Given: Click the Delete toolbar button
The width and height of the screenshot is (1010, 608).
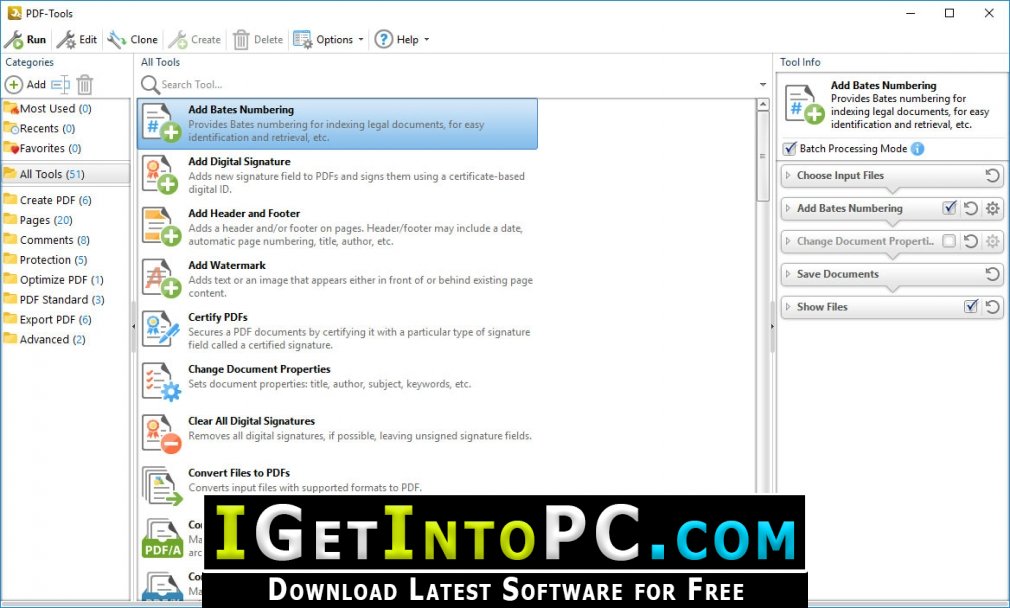Looking at the screenshot, I should tap(258, 40).
